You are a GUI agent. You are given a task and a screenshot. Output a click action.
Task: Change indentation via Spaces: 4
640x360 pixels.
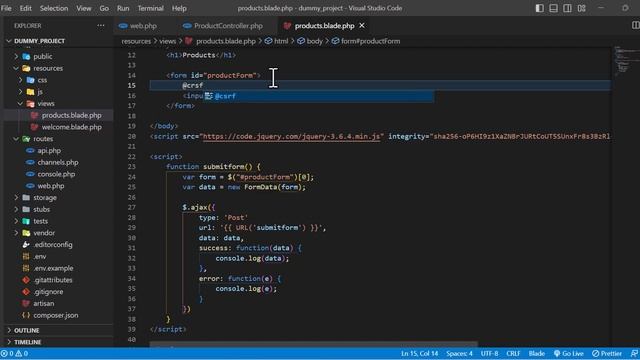tap(459, 353)
